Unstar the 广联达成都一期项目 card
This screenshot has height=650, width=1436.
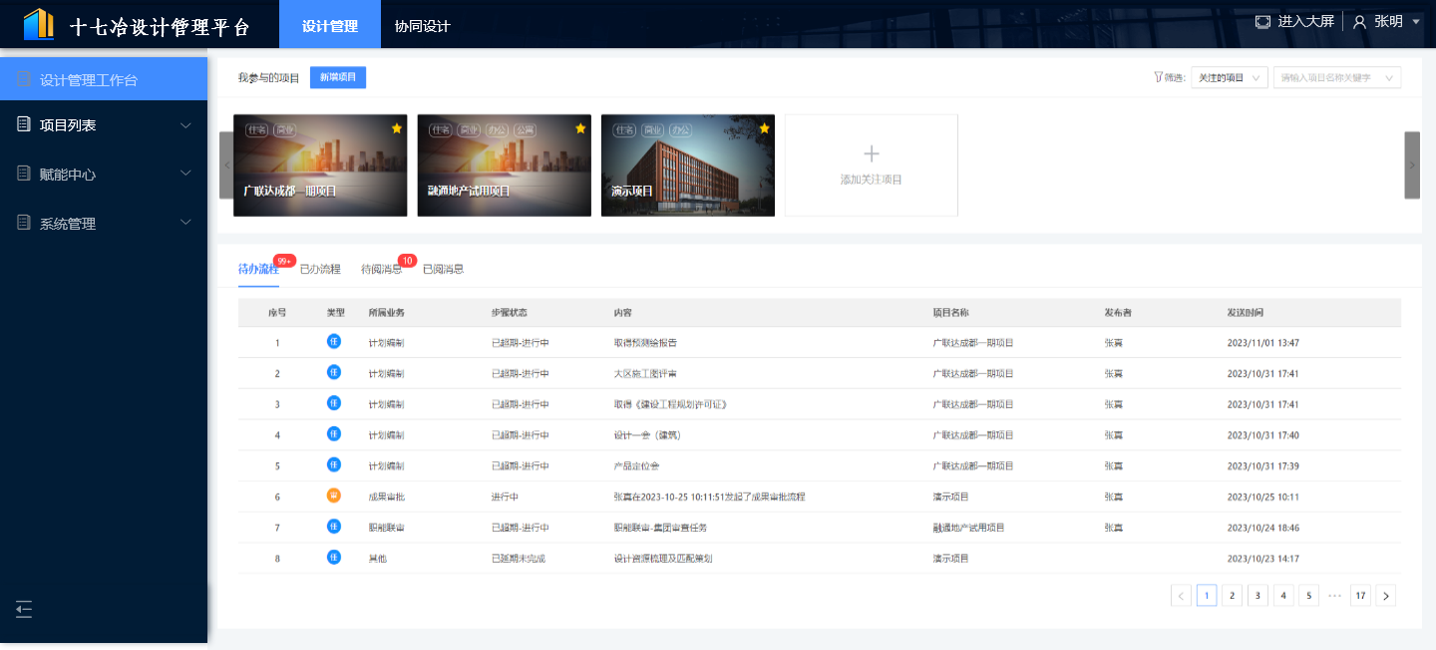397,128
